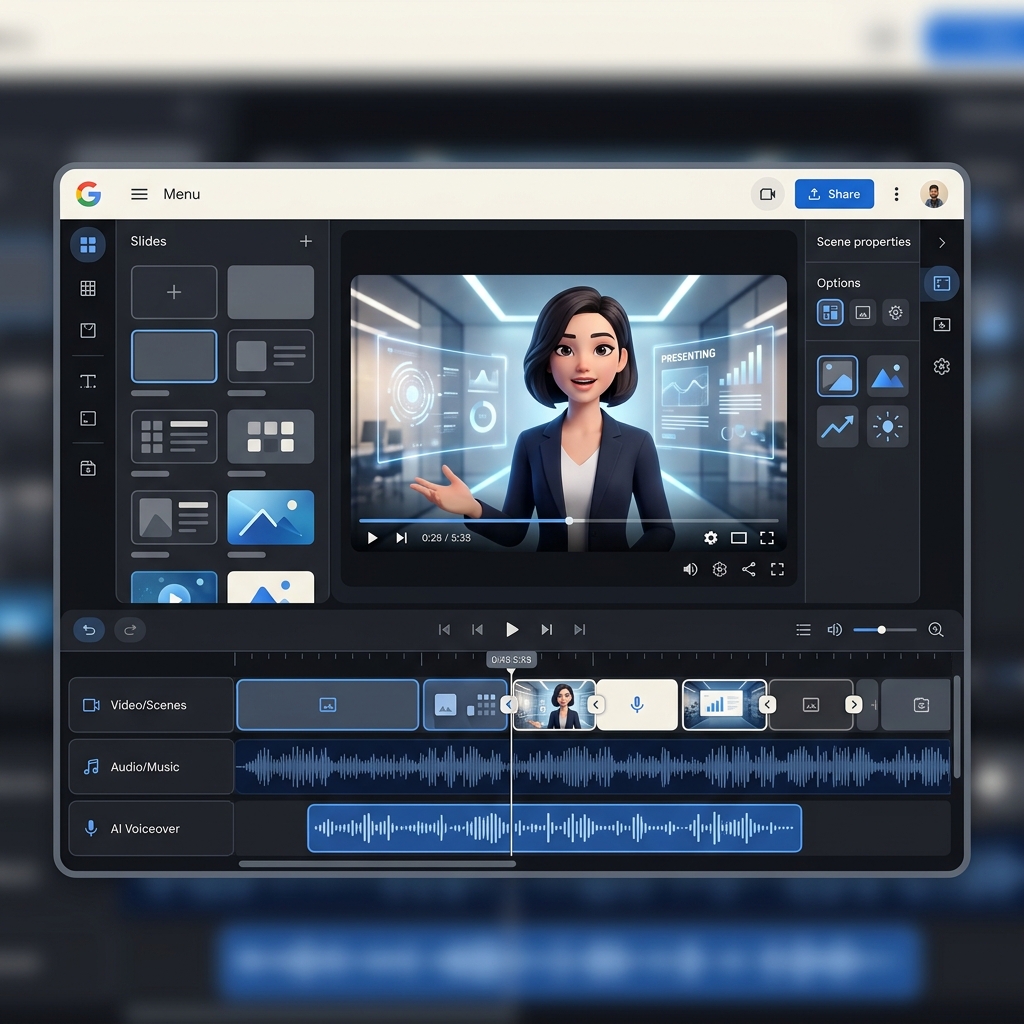
Task: Open the folder icon in right rail
Action: pyautogui.click(x=942, y=324)
